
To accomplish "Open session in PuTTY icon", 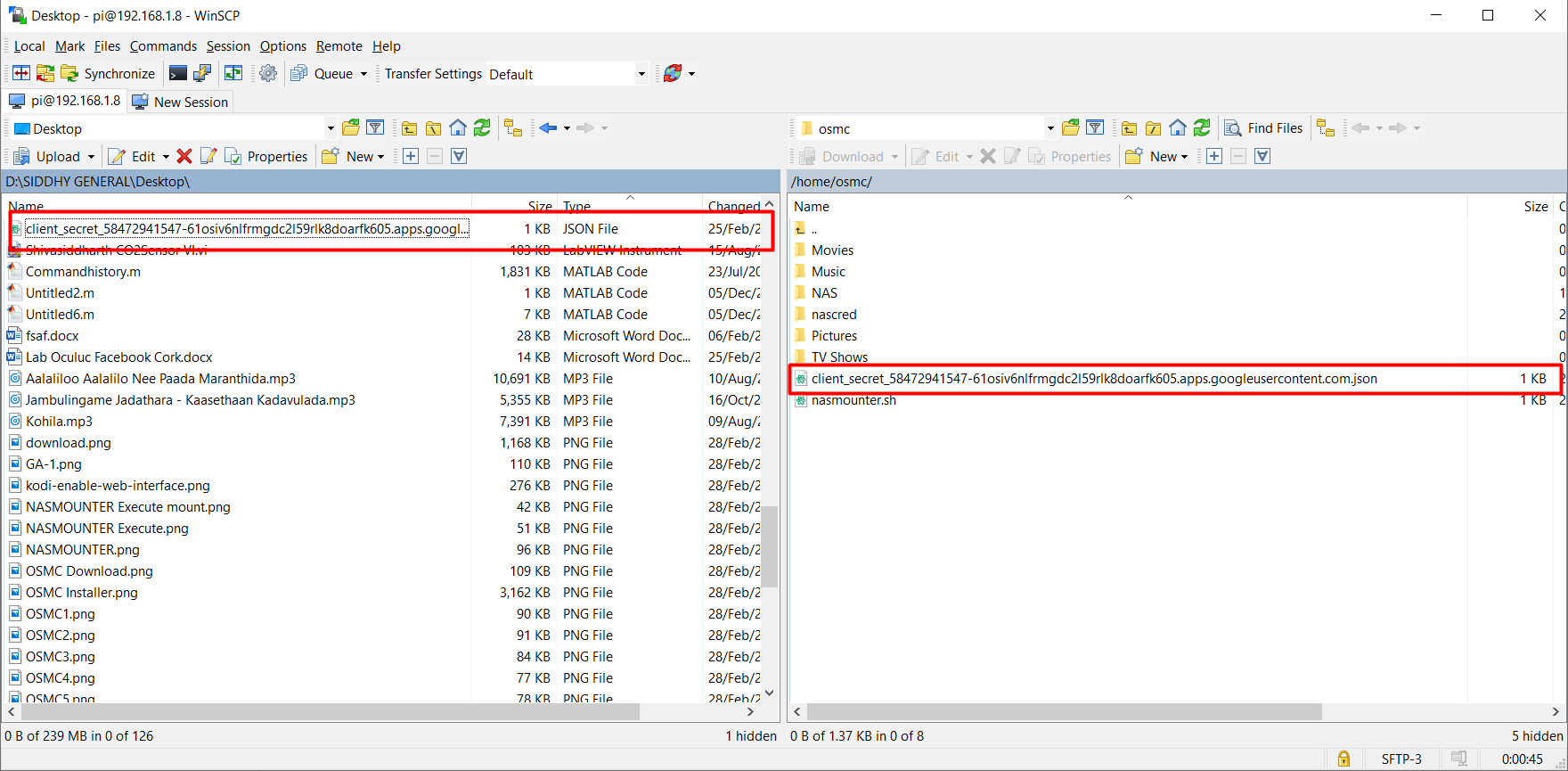I will coord(202,73).
